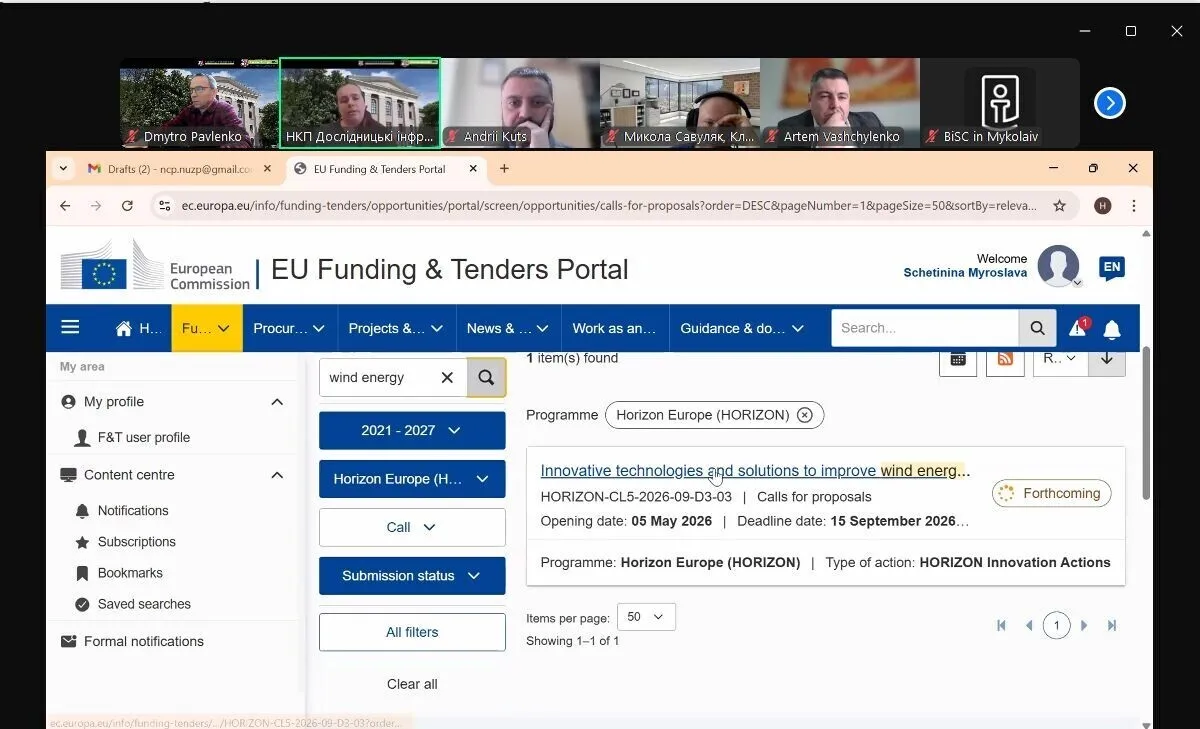This screenshot has width=1200, height=729.
Task: Remove the Horizon Europe programme filter chip
Action: tap(805, 415)
